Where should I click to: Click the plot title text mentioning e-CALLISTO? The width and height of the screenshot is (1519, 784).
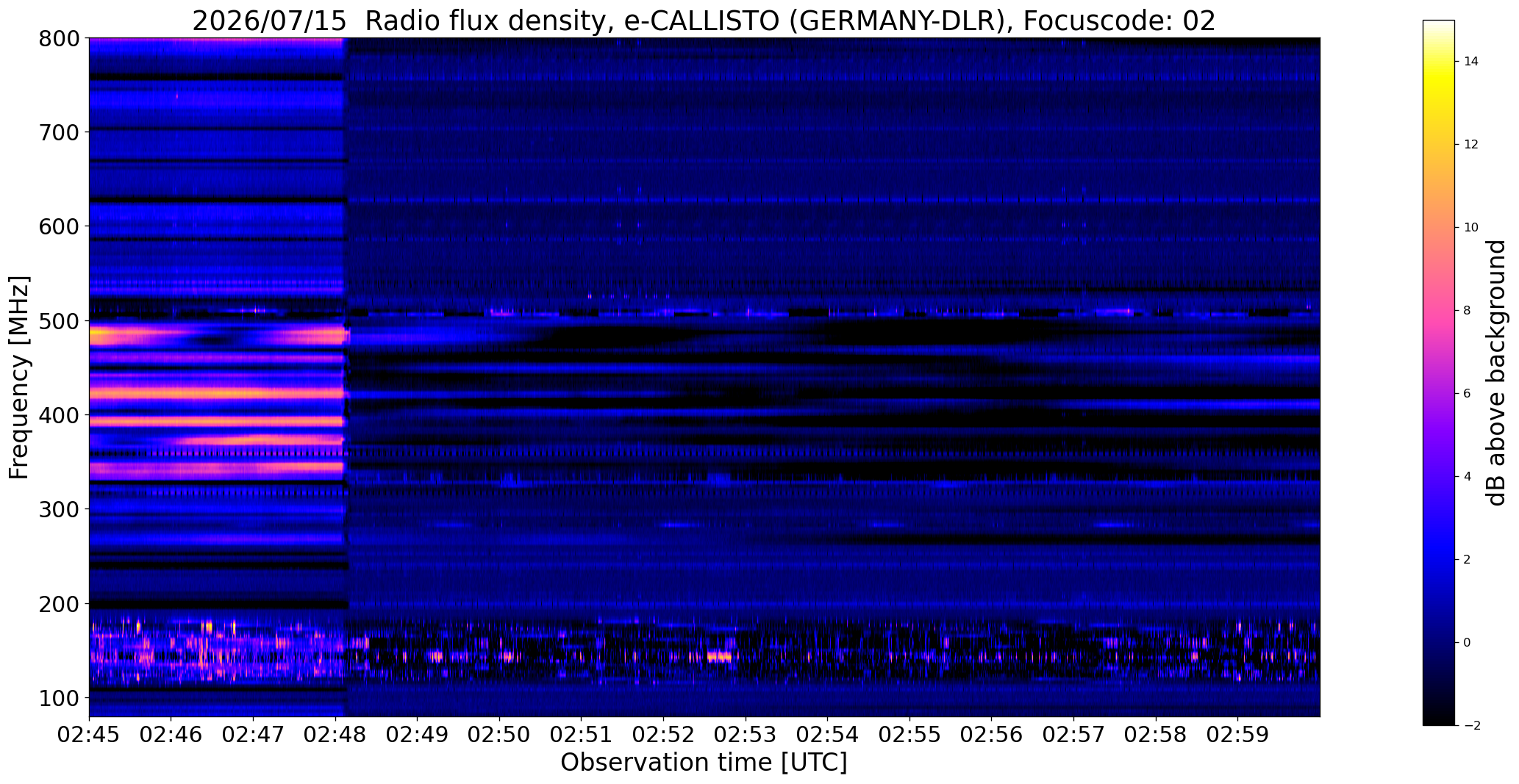tap(704, 21)
